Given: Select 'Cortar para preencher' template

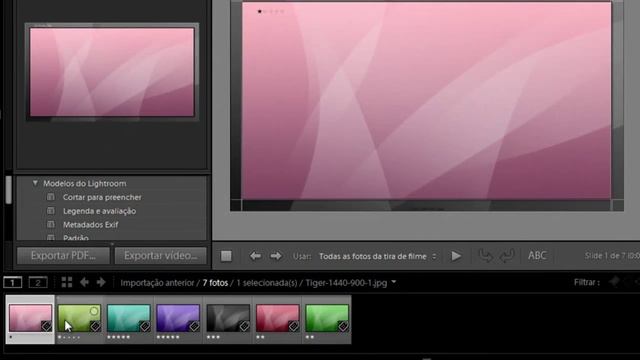Looking at the screenshot, I should (x=102, y=197).
